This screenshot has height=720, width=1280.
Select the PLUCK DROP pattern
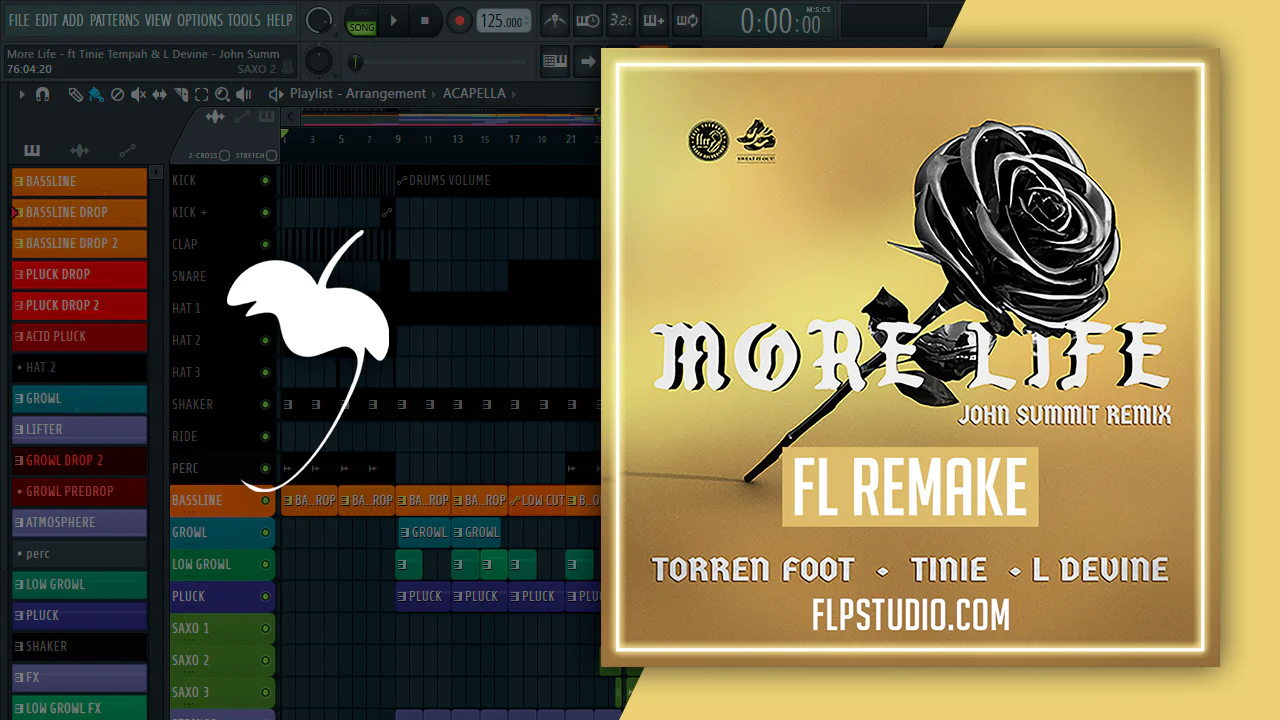[x=79, y=274]
